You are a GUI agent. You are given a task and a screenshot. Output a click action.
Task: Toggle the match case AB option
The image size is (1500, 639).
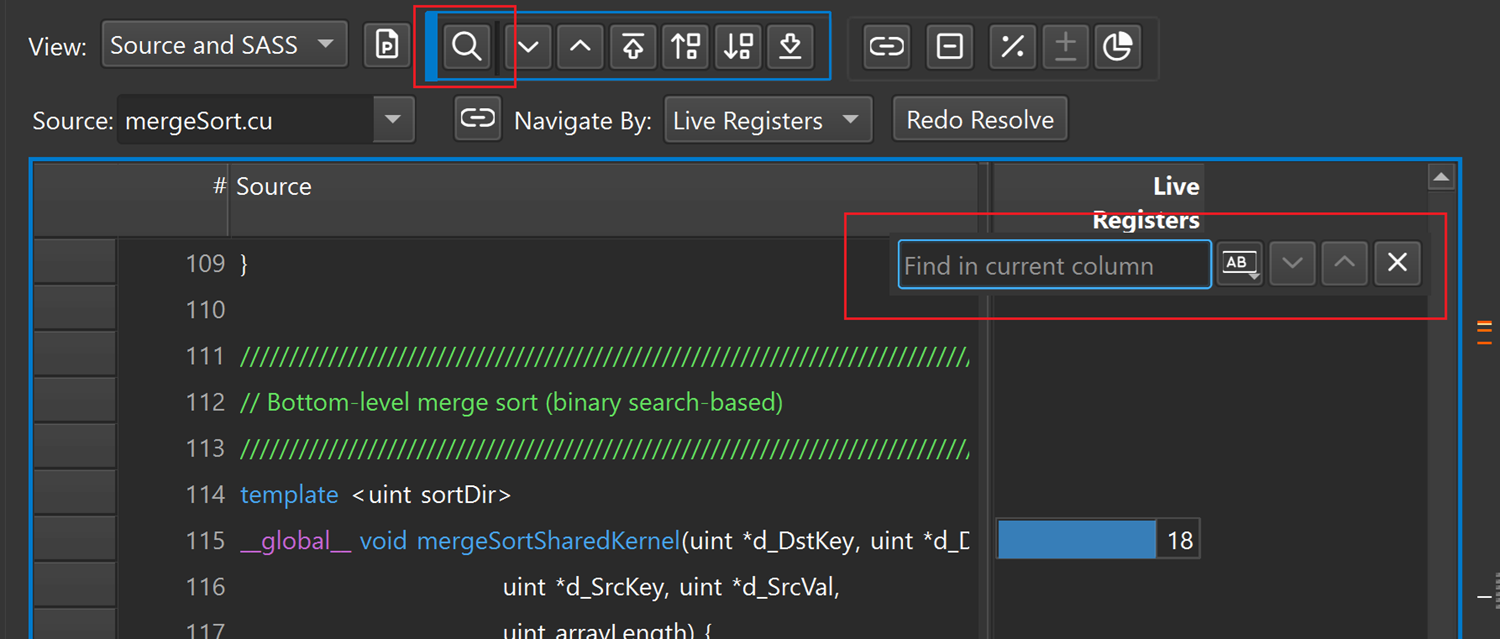(x=1239, y=263)
